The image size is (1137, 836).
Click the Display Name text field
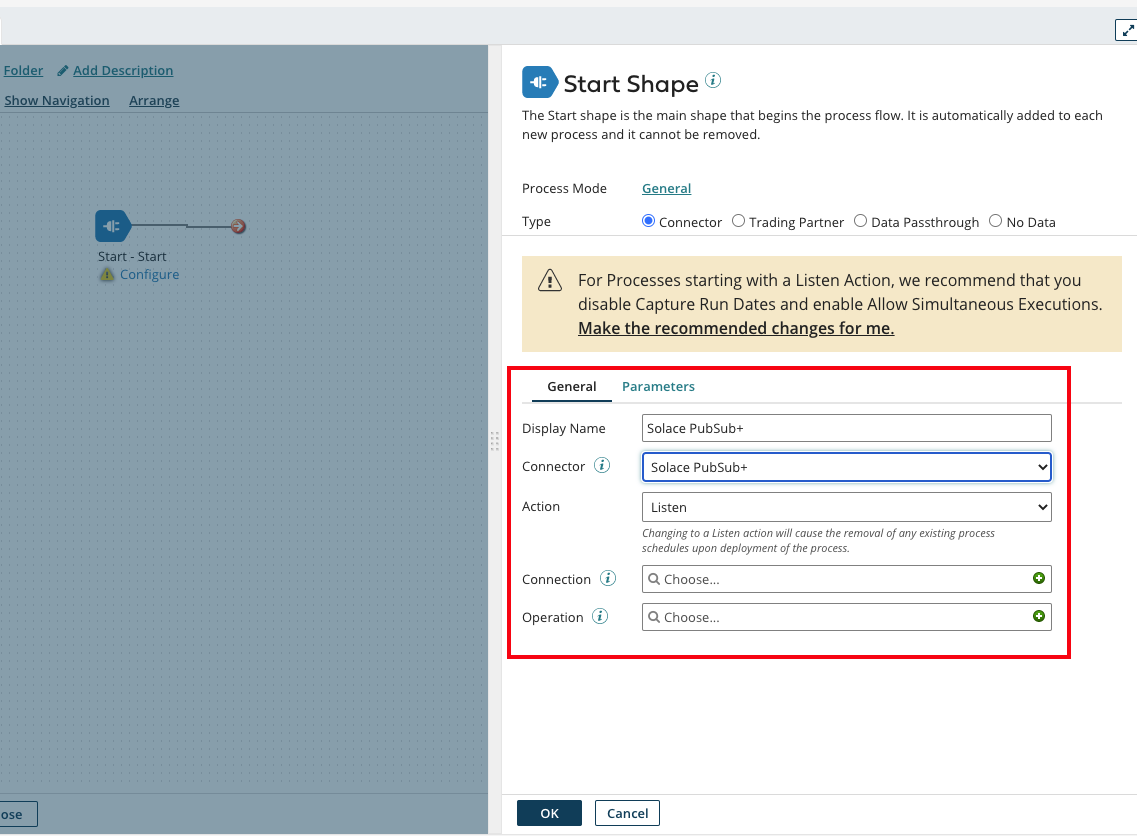846,428
